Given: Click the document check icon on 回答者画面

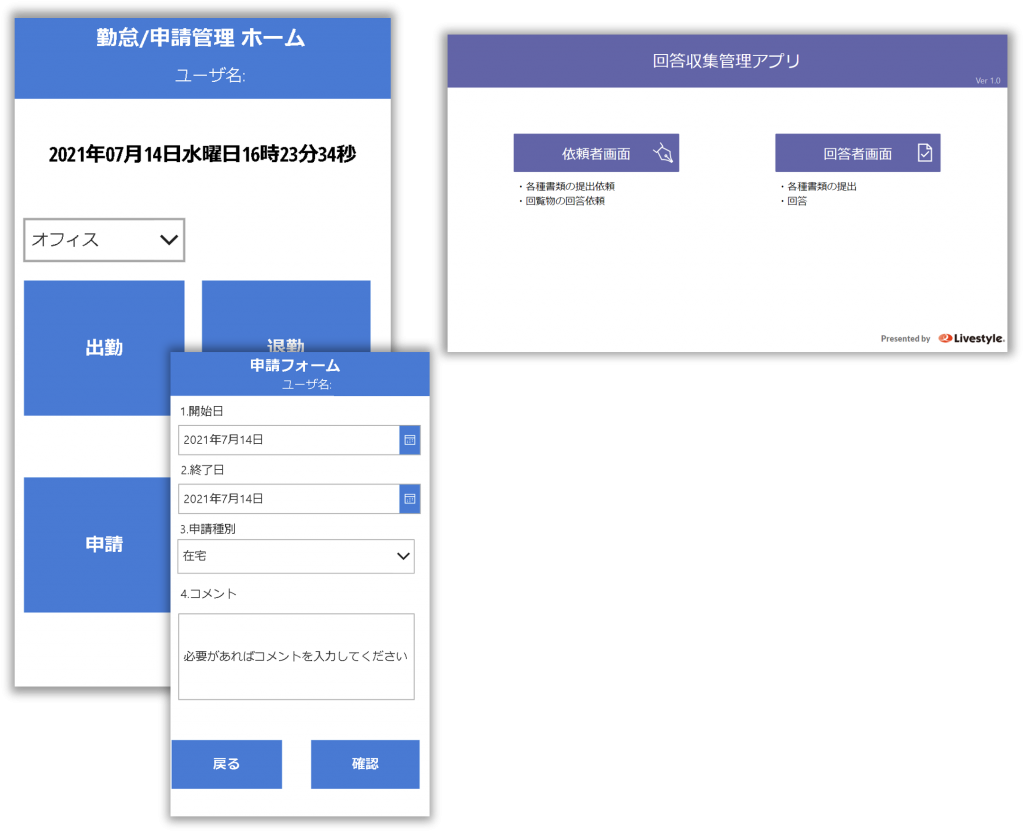Looking at the screenshot, I should point(925,153).
